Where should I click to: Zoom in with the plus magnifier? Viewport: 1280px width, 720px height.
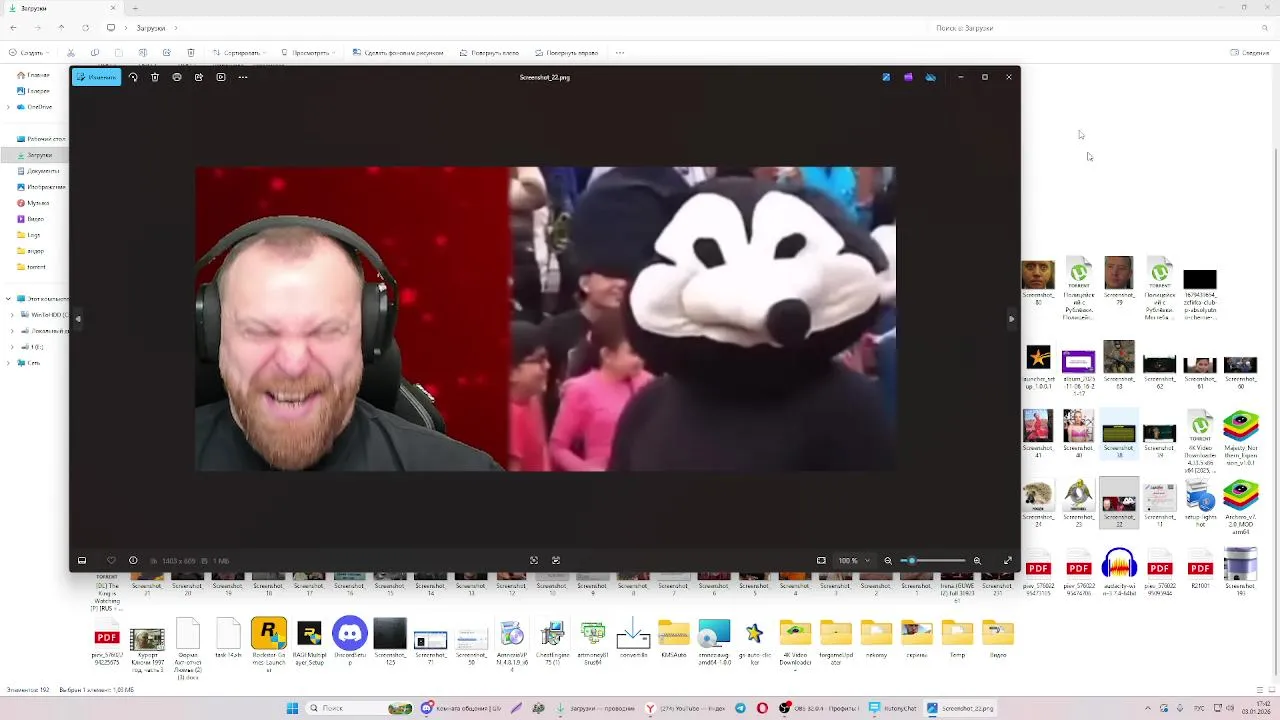click(977, 561)
